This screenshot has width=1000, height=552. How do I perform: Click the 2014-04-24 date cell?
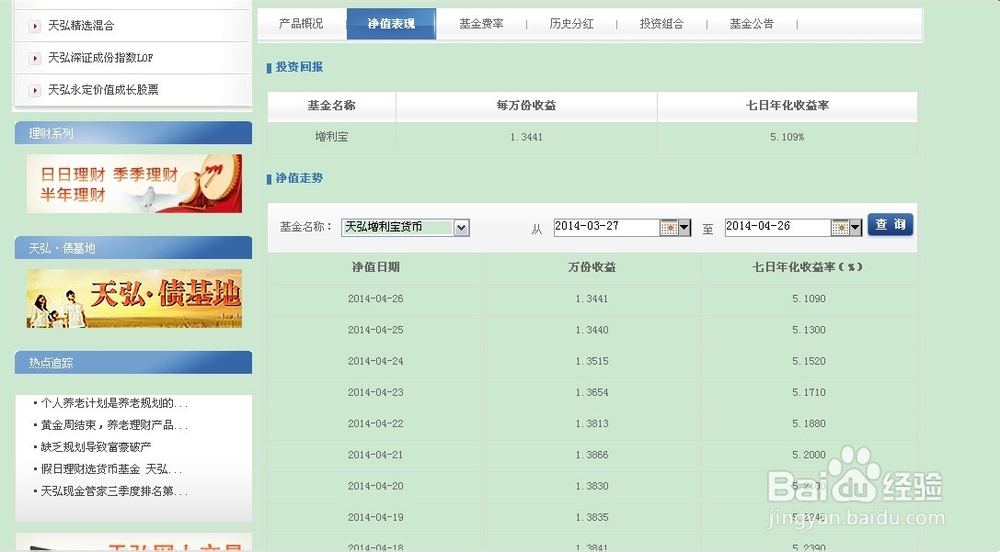pos(376,361)
